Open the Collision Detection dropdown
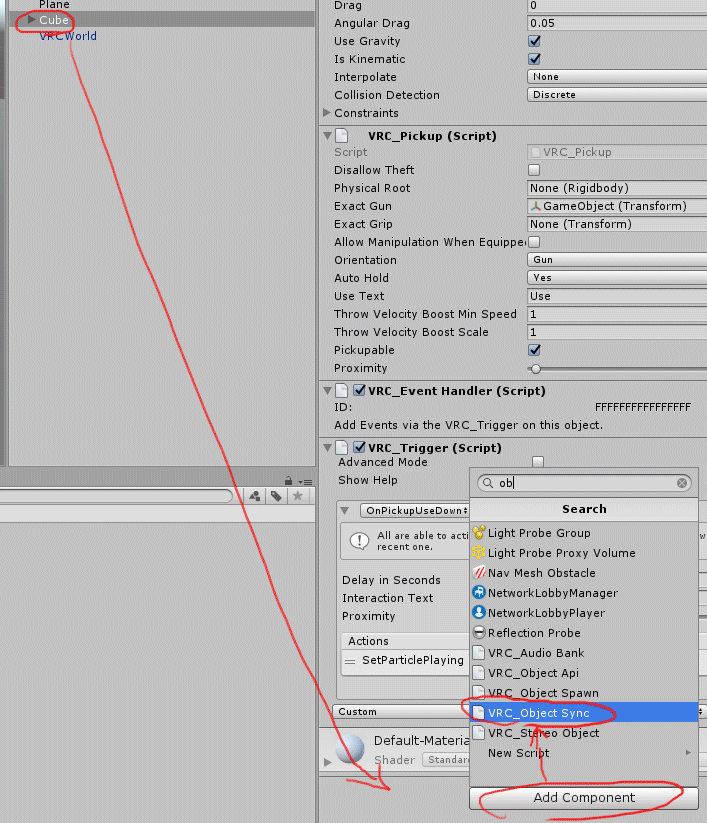The height and width of the screenshot is (823, 707). point(617,94)
